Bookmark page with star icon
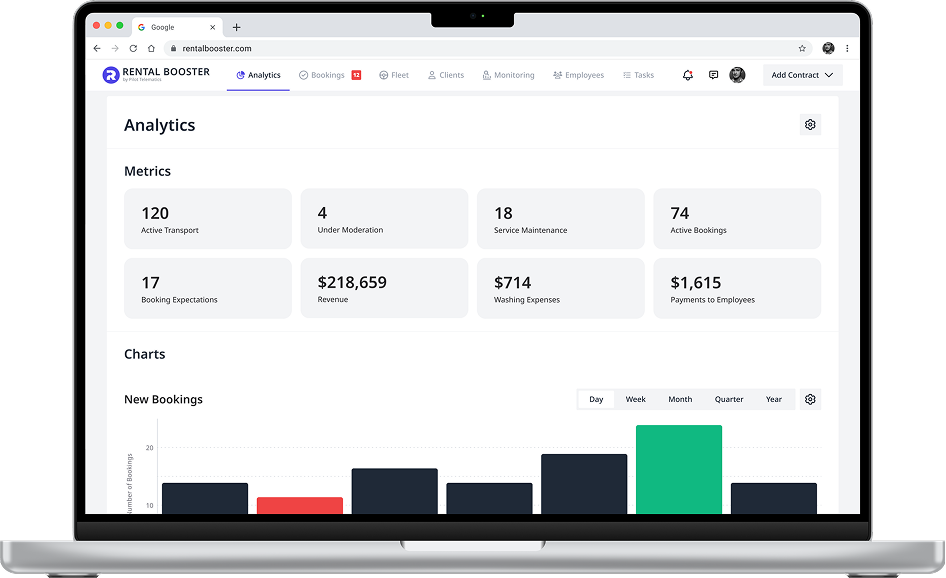946x578 pixels. pos(802,48)
